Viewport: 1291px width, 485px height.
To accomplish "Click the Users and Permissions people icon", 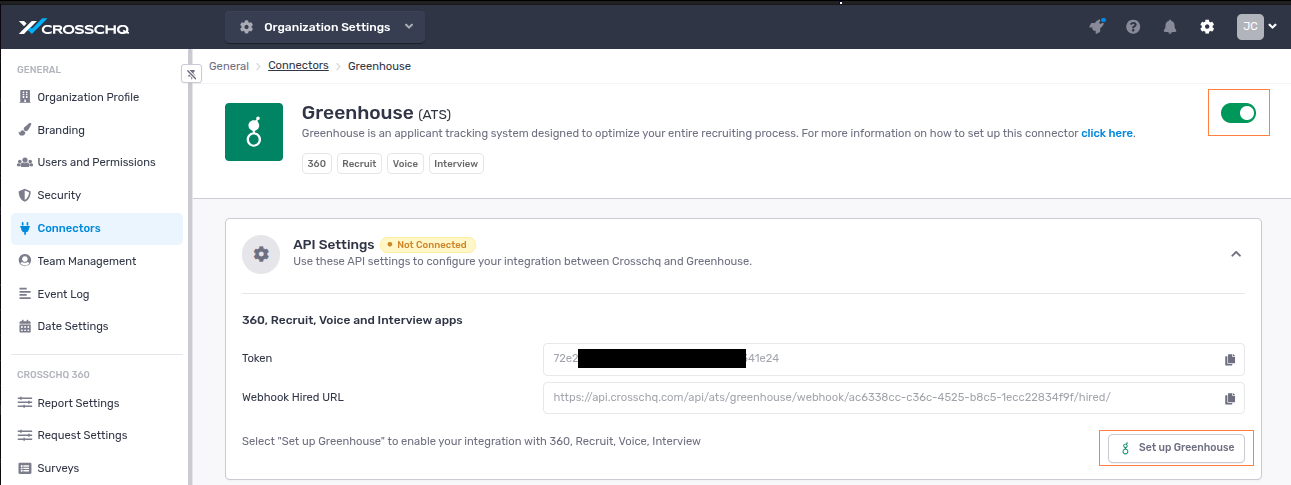I will point(25,162).
